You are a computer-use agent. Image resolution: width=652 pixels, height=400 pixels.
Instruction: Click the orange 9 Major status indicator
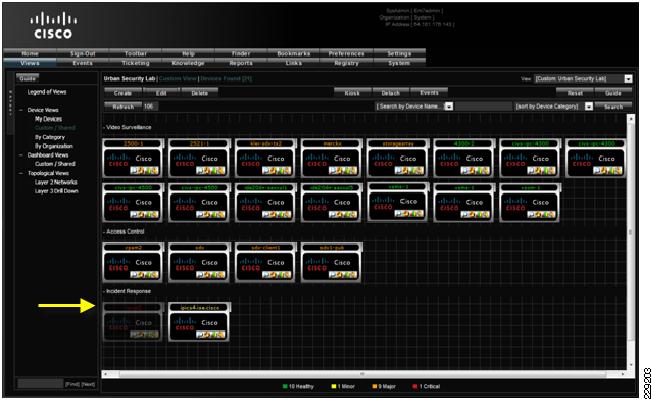(384, 386)
